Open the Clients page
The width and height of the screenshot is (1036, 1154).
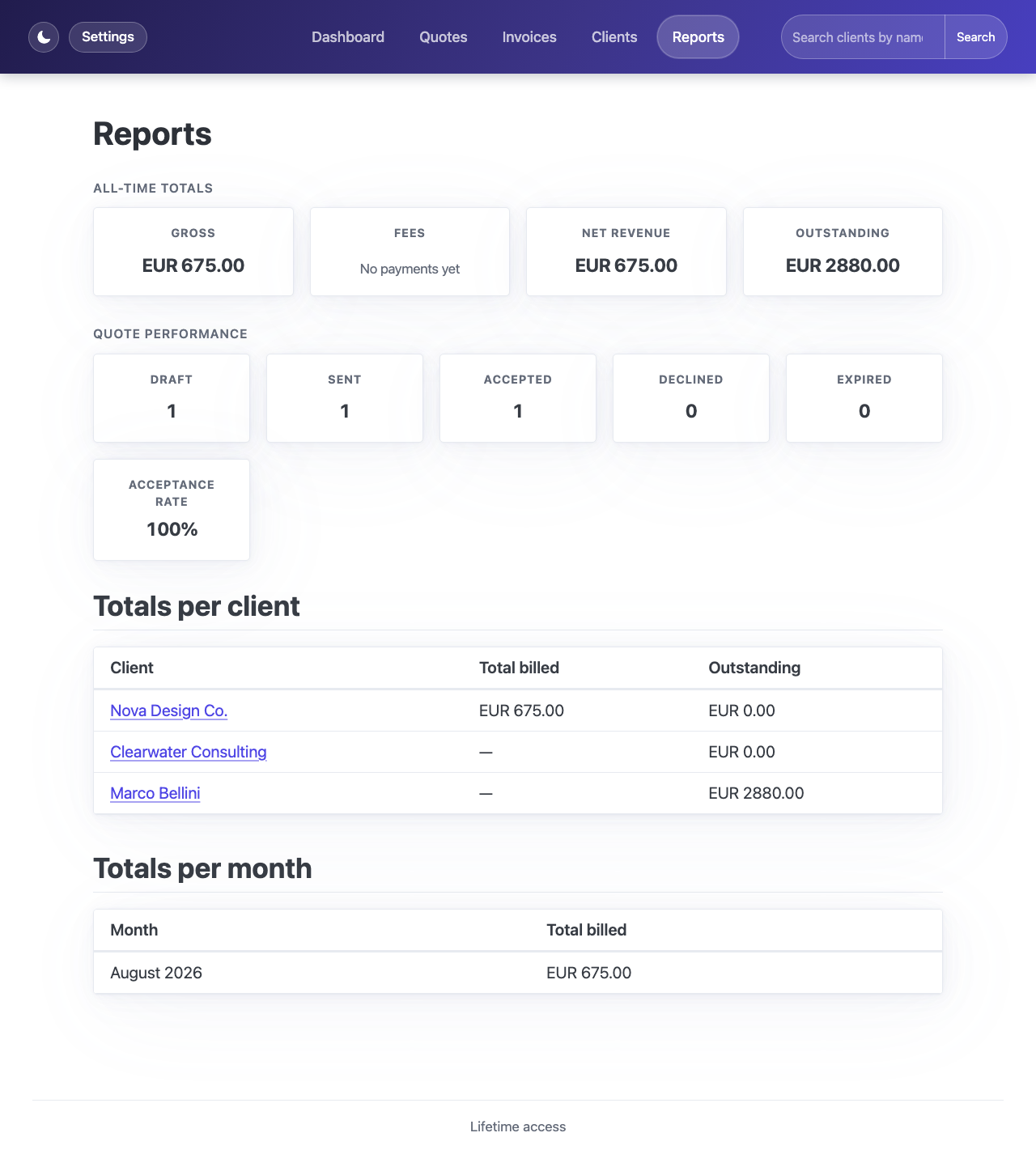(614, 37)
